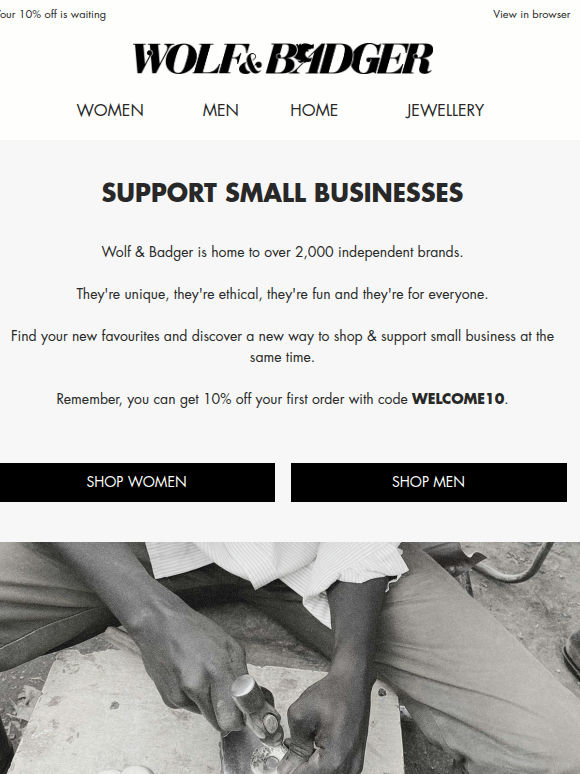Click the ampersand symbol in the logo
This screenshot has width=580, height=774.
250,63
